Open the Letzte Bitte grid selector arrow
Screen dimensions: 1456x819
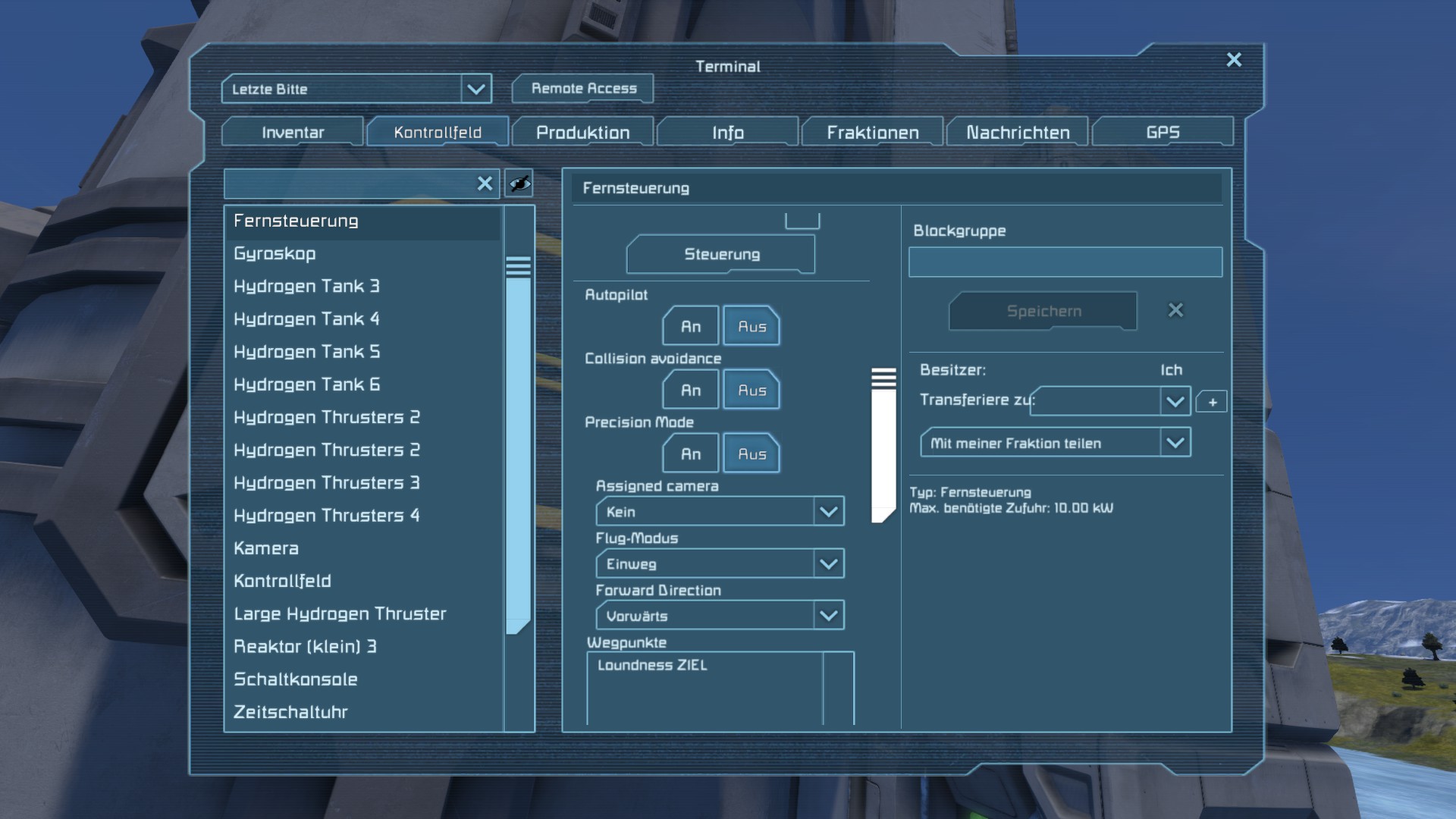[x=475, y=89]
